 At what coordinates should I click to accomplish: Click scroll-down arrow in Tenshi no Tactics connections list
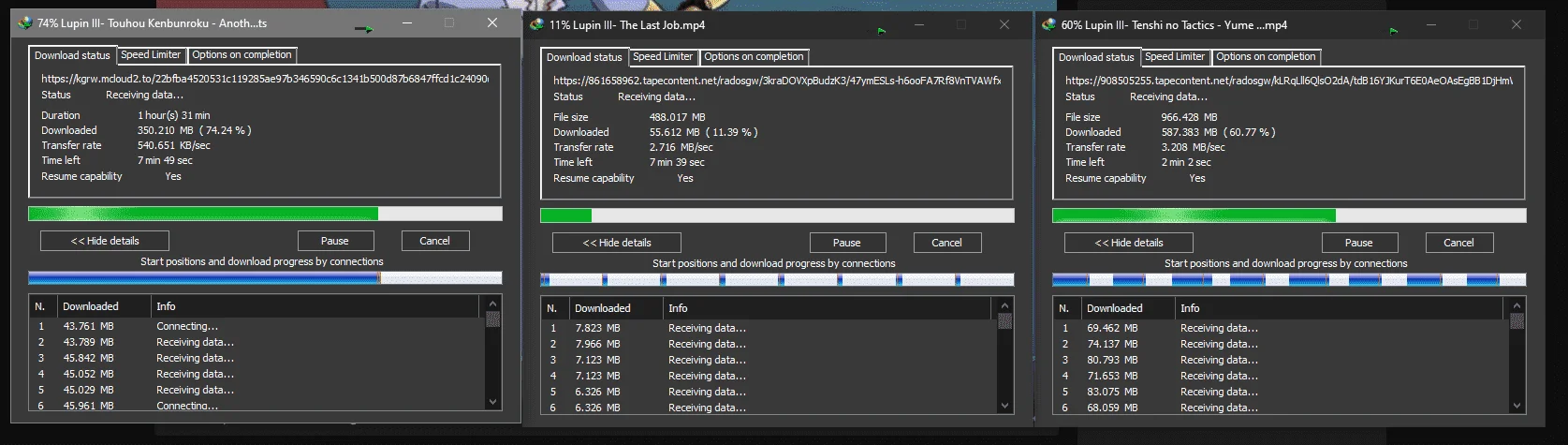tap(1517, 405)
